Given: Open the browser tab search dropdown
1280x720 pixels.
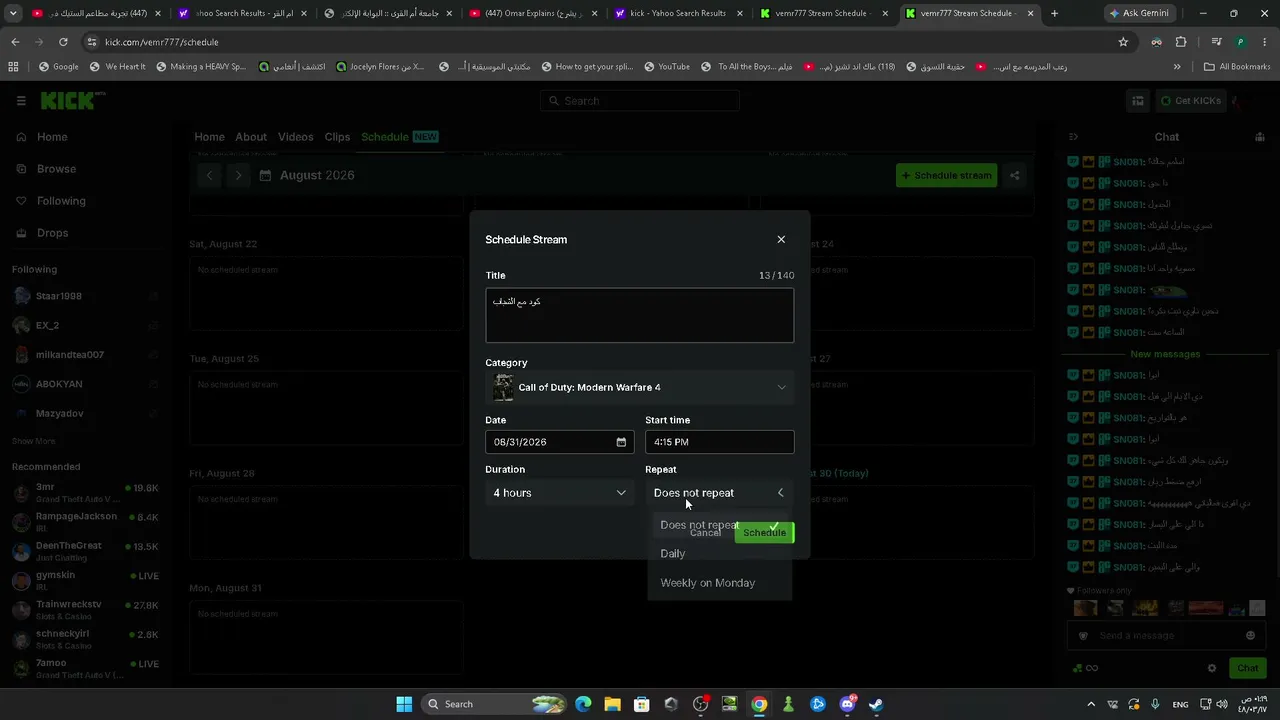Looking at the screenshot, I should [13, 14].
